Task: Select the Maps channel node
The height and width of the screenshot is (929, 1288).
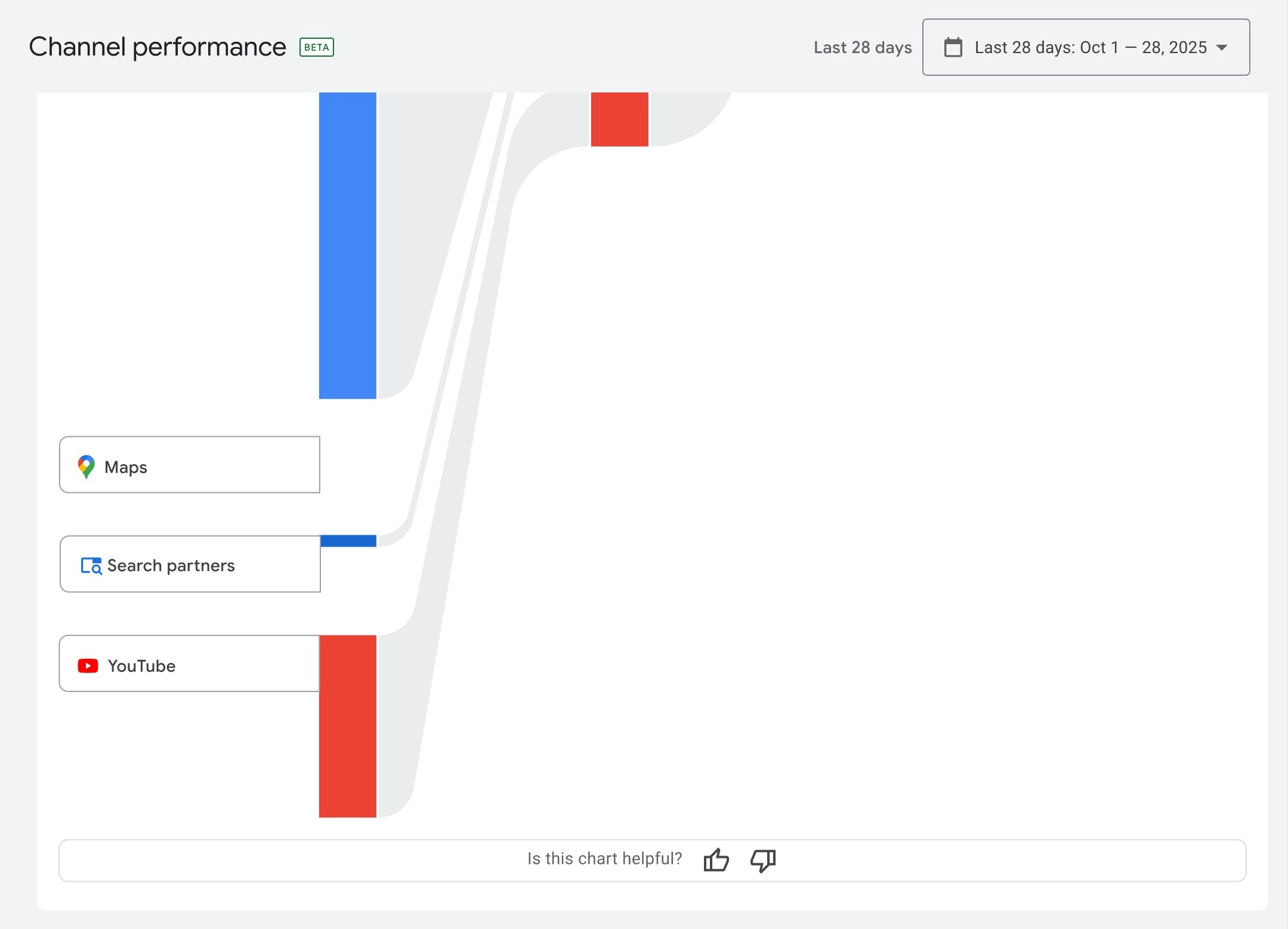Action: coord(190,465)
